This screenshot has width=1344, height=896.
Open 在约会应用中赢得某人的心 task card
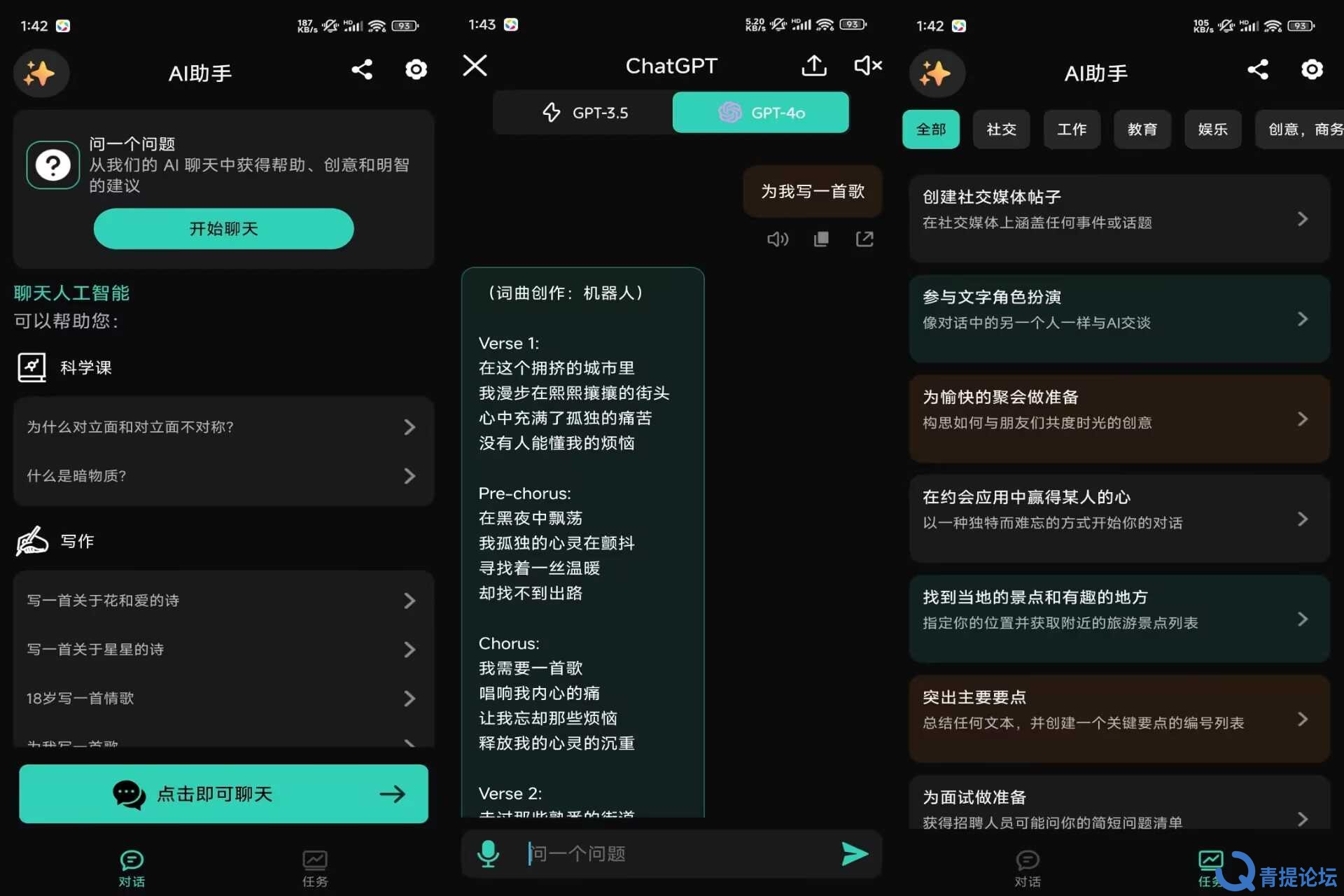click(1119, 519)
